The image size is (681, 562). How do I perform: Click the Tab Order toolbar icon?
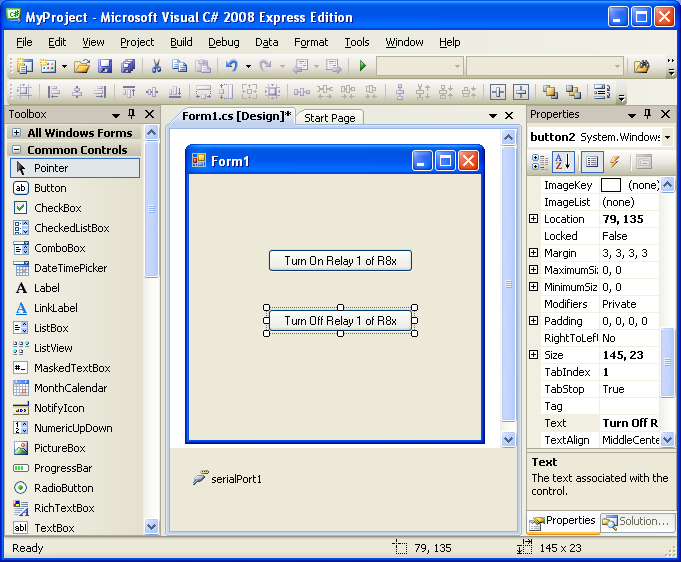point(602,92)
